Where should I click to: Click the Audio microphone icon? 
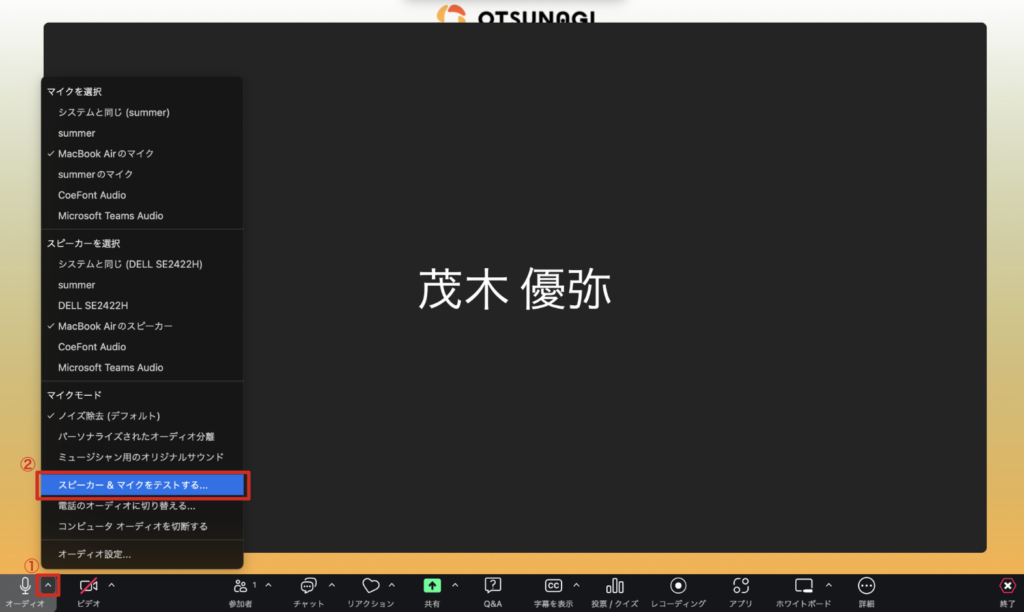coord(26,586)
